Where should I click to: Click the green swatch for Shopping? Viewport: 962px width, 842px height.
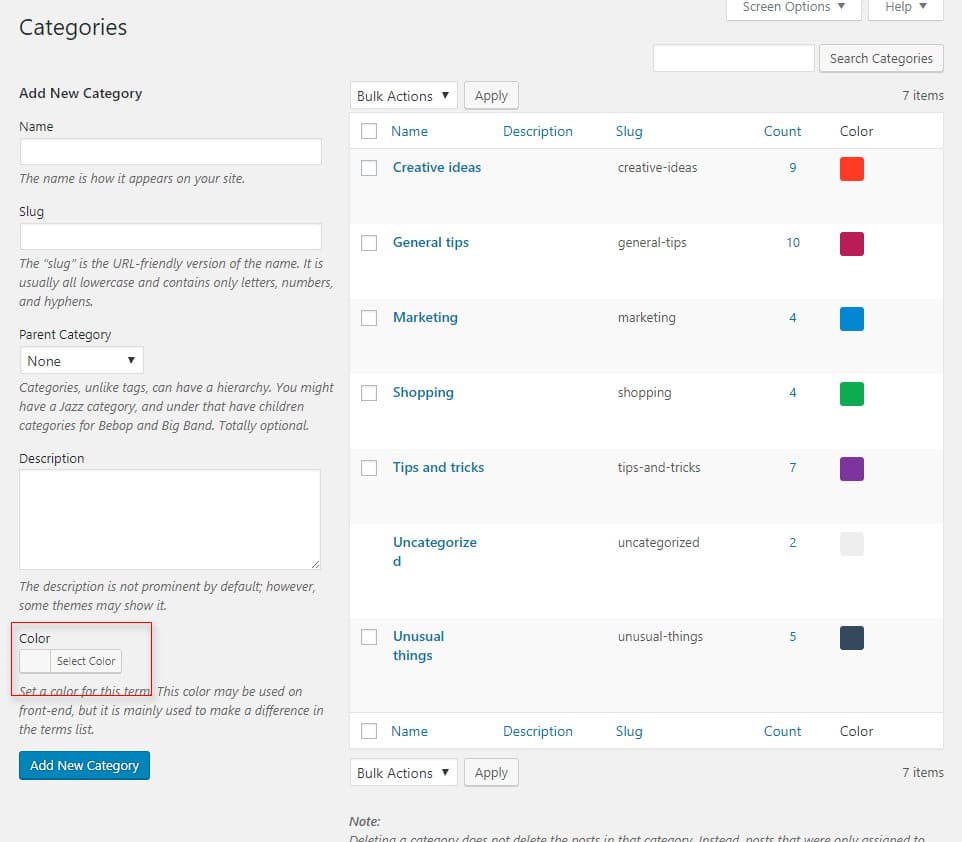pyautogui.click(x=852, y=393)
